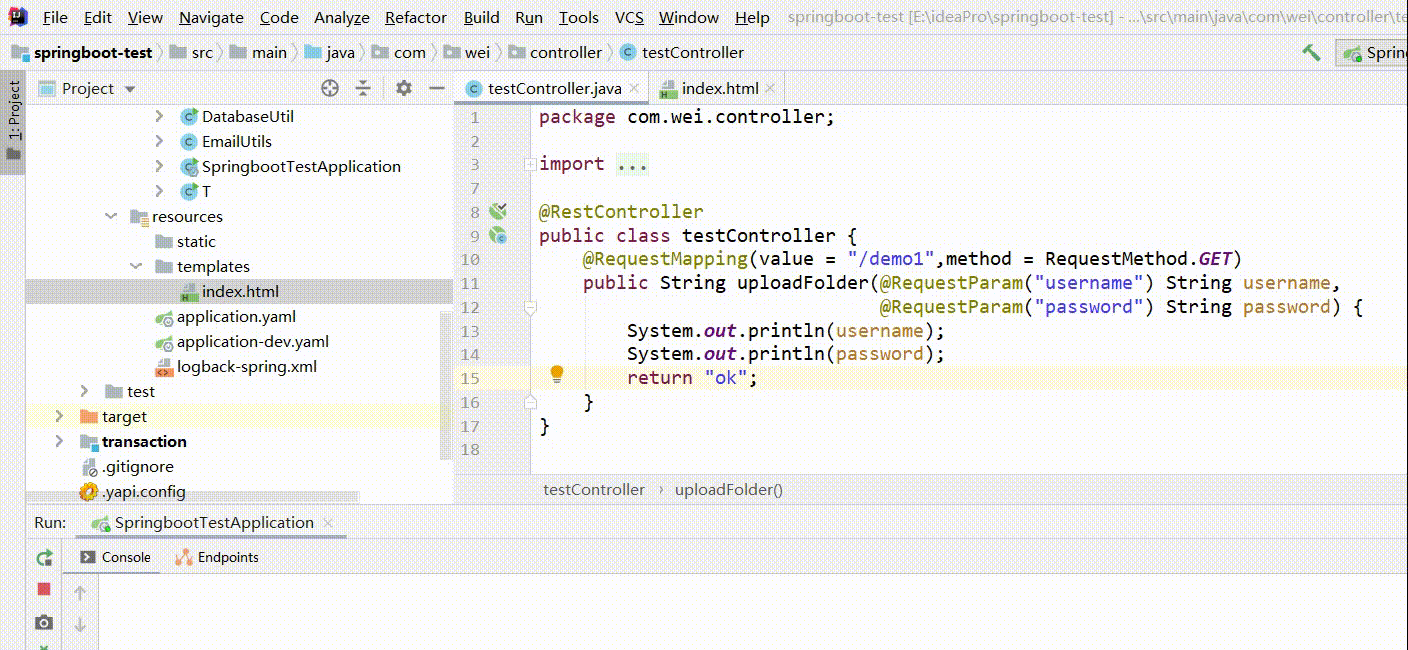The image size is (1408, 650).
Task: Click the Locate/Select Opened File target icon
Action: (330, 88)
